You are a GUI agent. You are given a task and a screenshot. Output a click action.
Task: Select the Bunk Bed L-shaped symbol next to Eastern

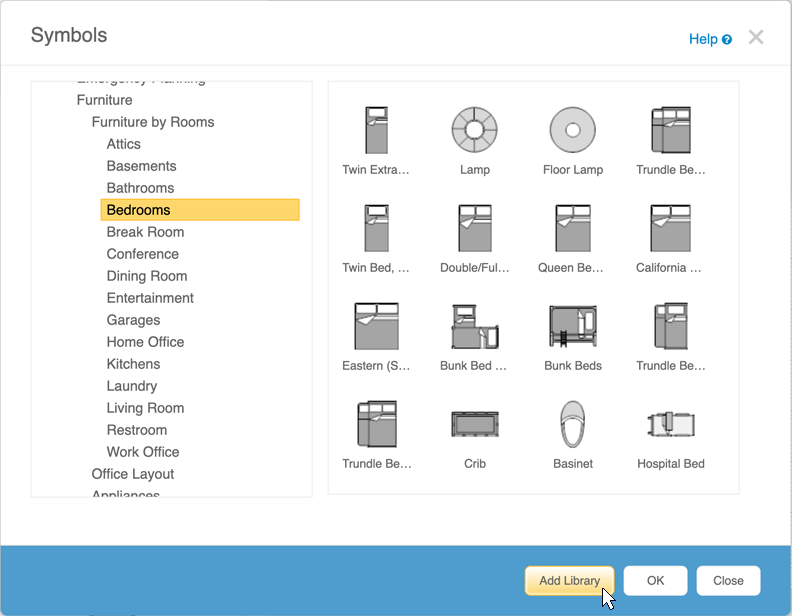(475, 326)
